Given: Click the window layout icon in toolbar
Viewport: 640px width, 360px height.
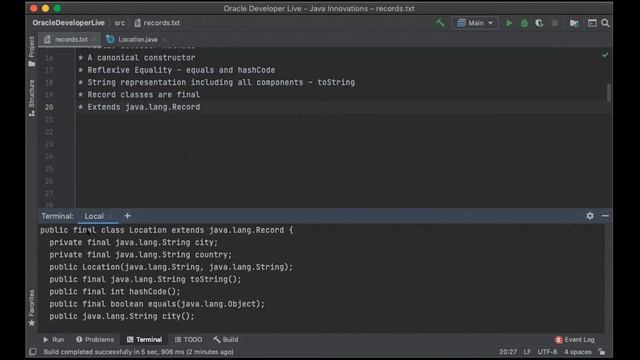Looking at the screenshot, I should [592, 23].
